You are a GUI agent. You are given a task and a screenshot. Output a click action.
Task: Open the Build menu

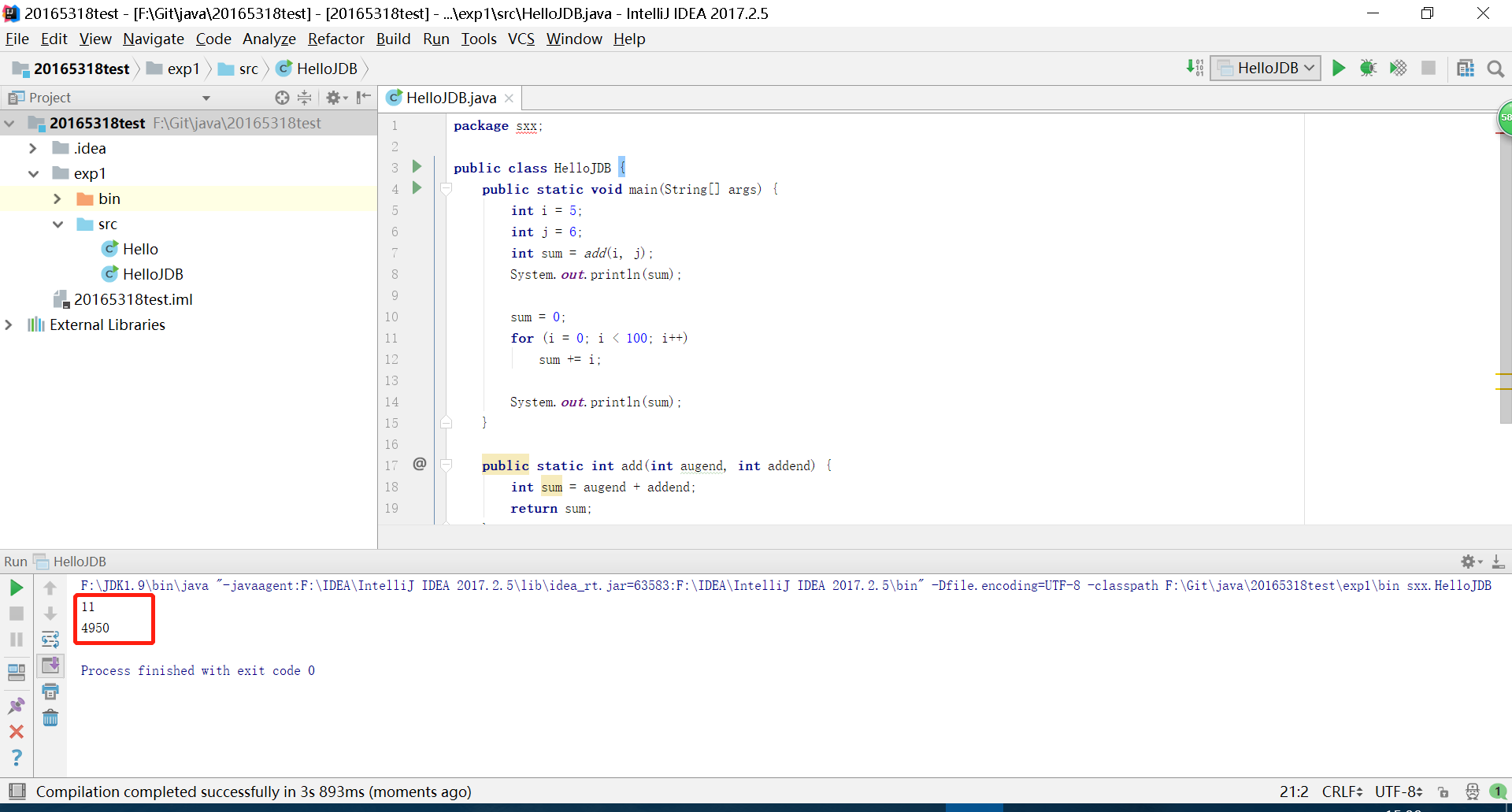coord(393,39)
